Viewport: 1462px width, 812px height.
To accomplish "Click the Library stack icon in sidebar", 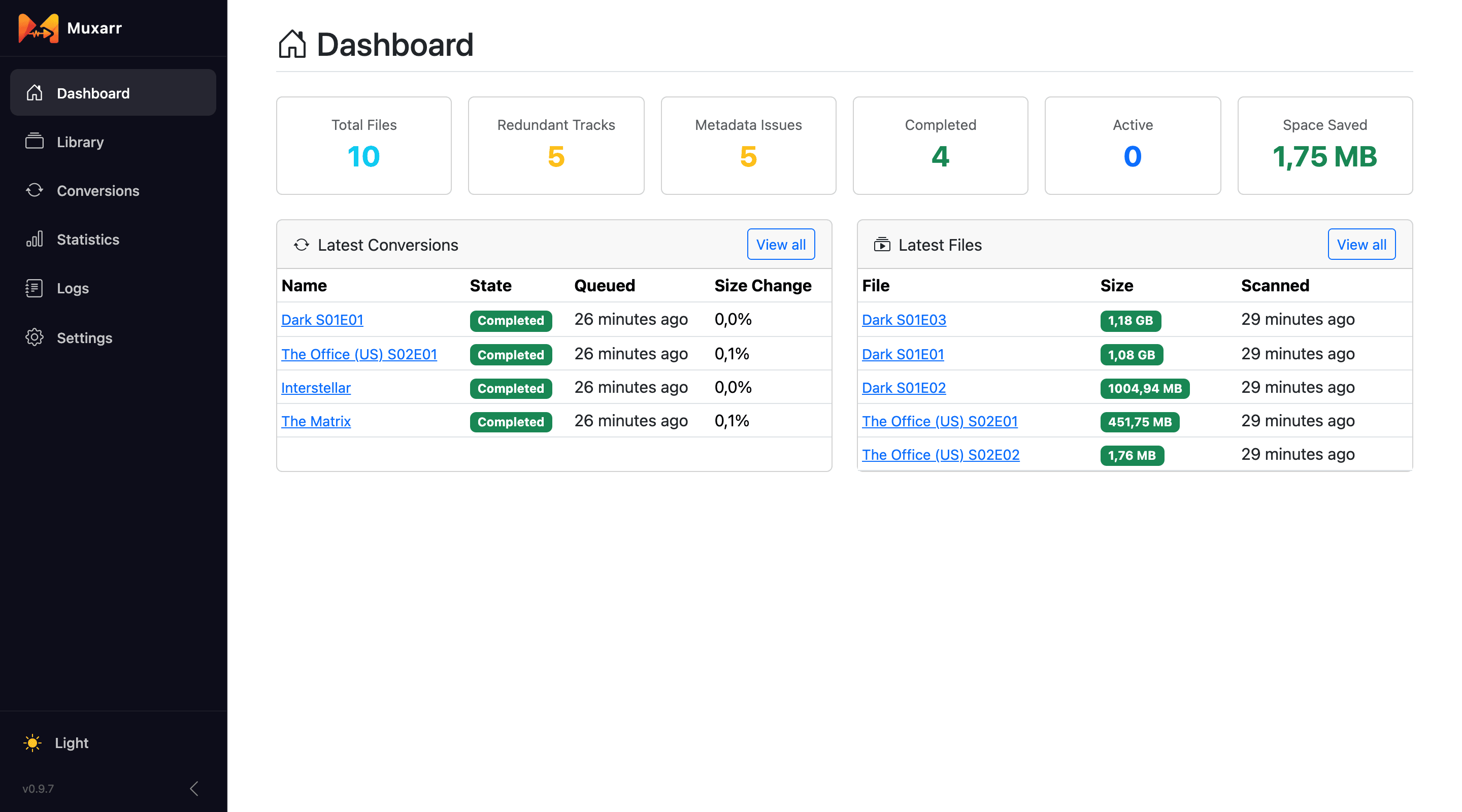I will pos(35,141).
